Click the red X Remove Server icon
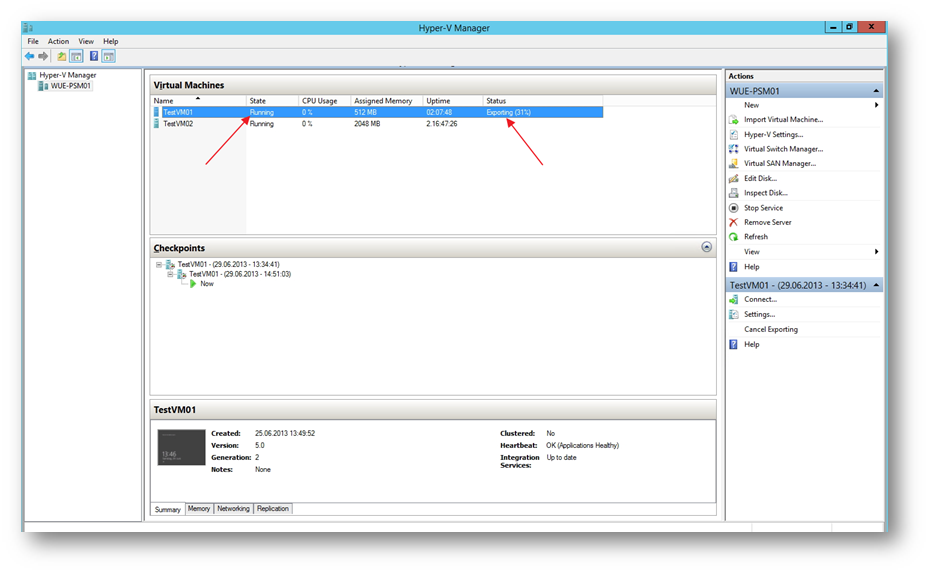This screenshot has height=574, width=930. tap(734, 222)
